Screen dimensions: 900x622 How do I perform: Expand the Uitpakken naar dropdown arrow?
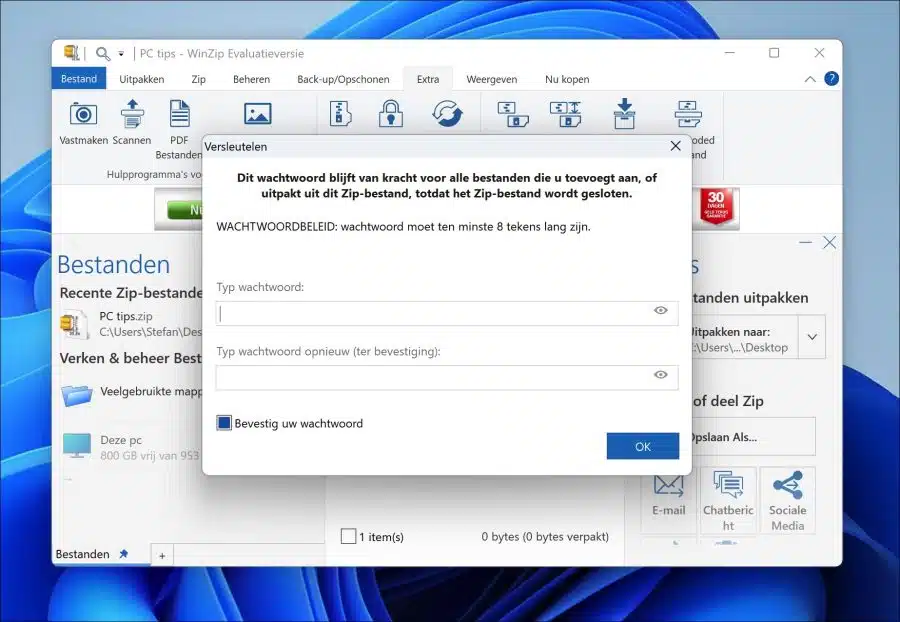coord(812,337)
